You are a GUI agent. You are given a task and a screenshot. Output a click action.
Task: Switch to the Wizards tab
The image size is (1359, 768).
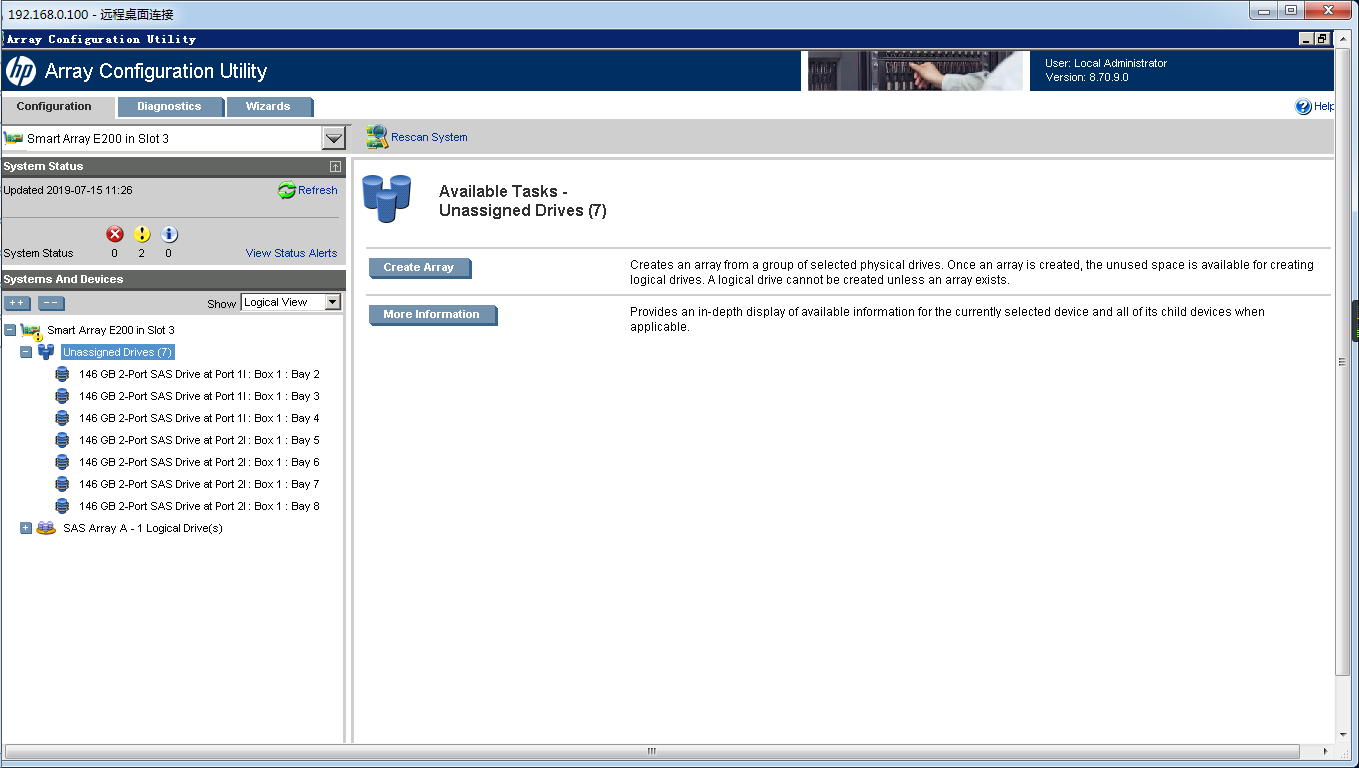(268, 106)
